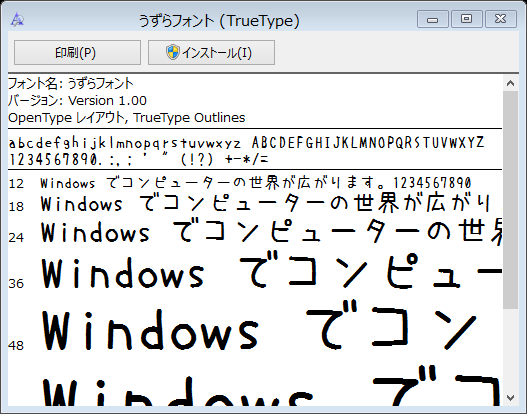The width and height of the screenshot is (527, 414).
Task: Maximize the font viewer window
Action: point(467,19)
